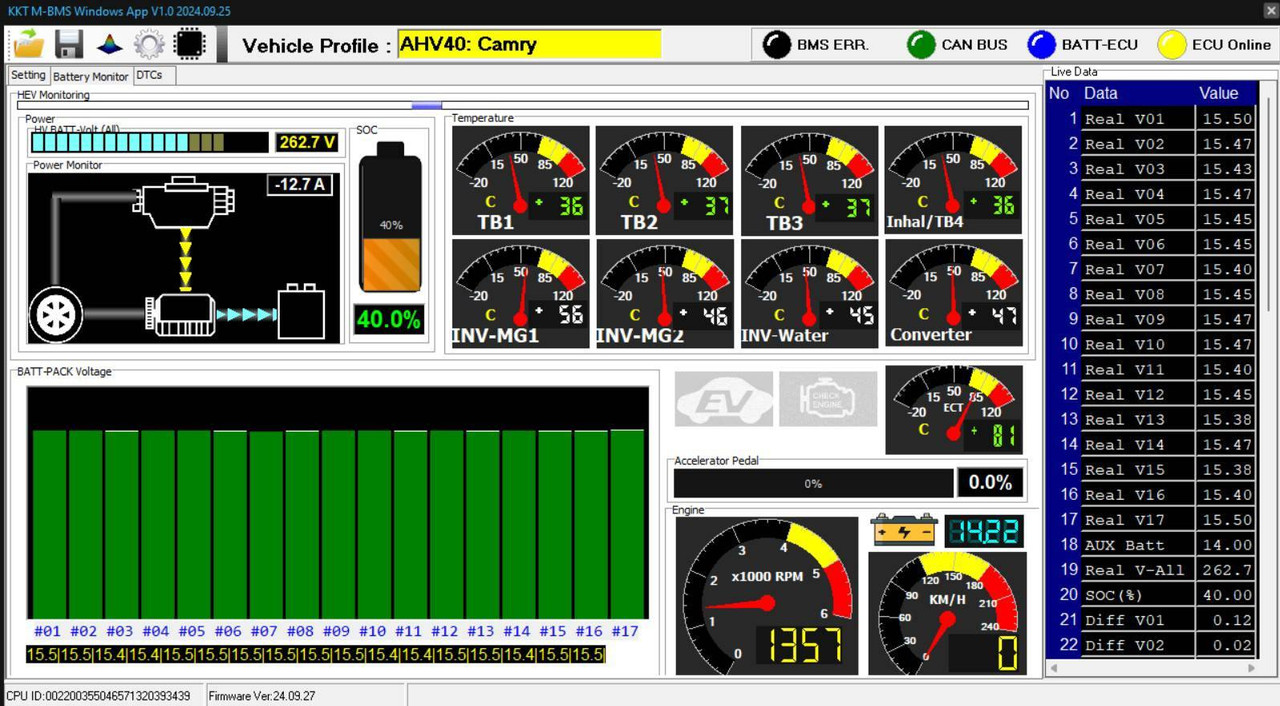
Task: Click the ECU Online yellow indicator light
Action: [x=1172, y=45]
